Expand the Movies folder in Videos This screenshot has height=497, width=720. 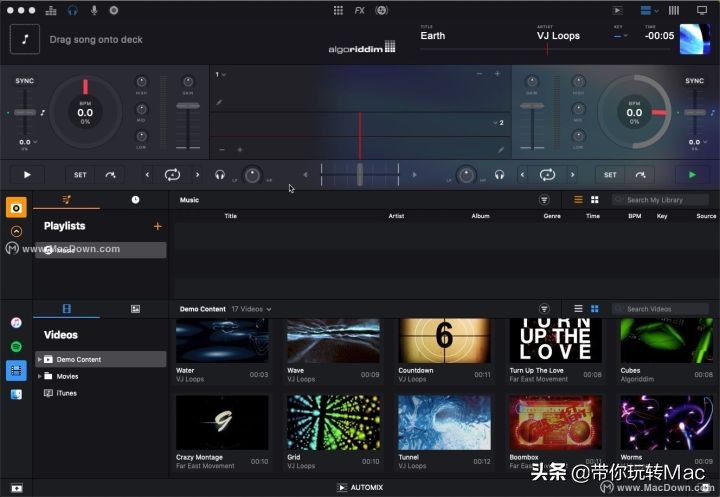click(39, 376)
